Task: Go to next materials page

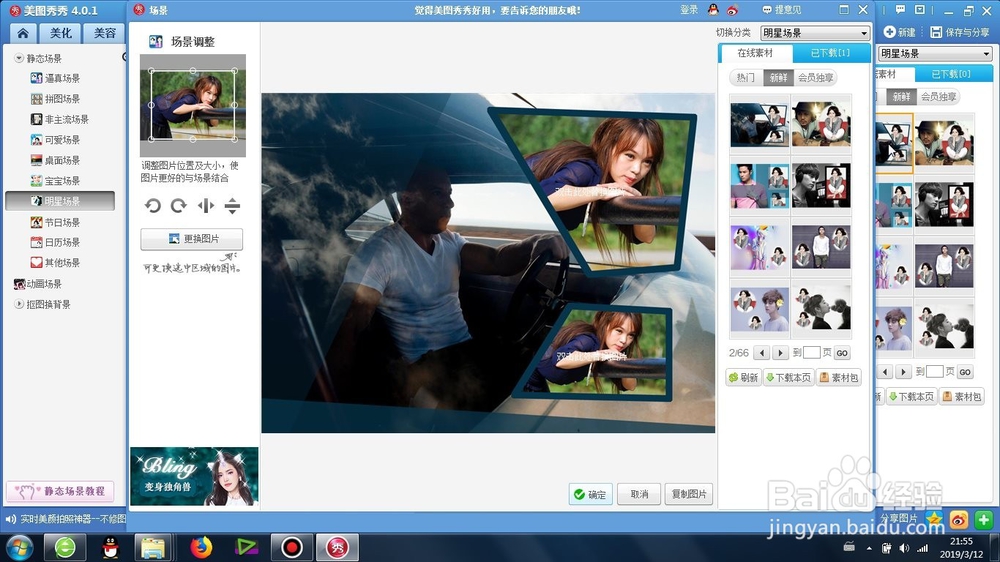Action: pyautogui.click(x=780, y=353)
